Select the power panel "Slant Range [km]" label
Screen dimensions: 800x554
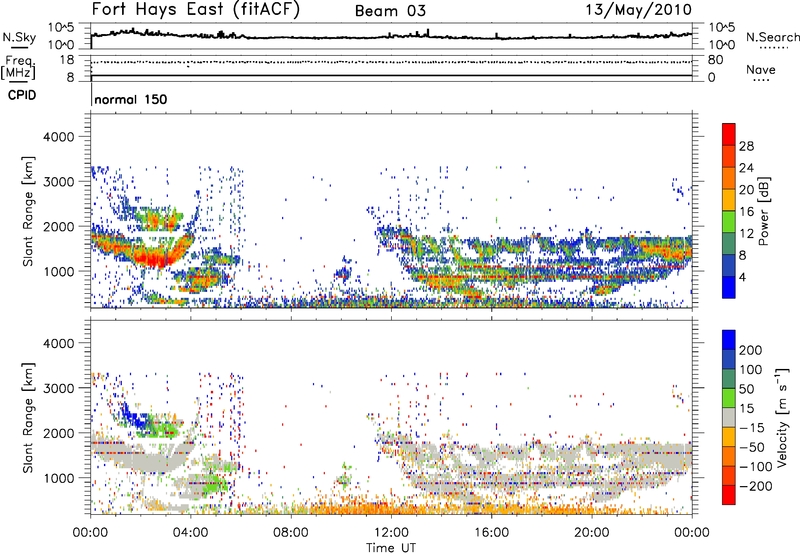[28, 211]
